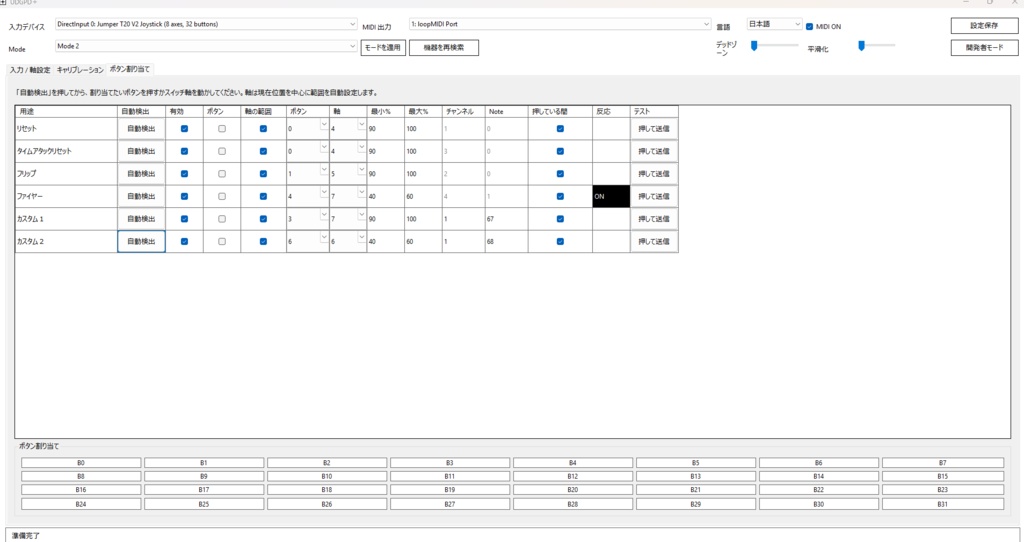The image size is (1024, 542).
Task: Click the B0 button indicator
Action: tap(81, 463)
